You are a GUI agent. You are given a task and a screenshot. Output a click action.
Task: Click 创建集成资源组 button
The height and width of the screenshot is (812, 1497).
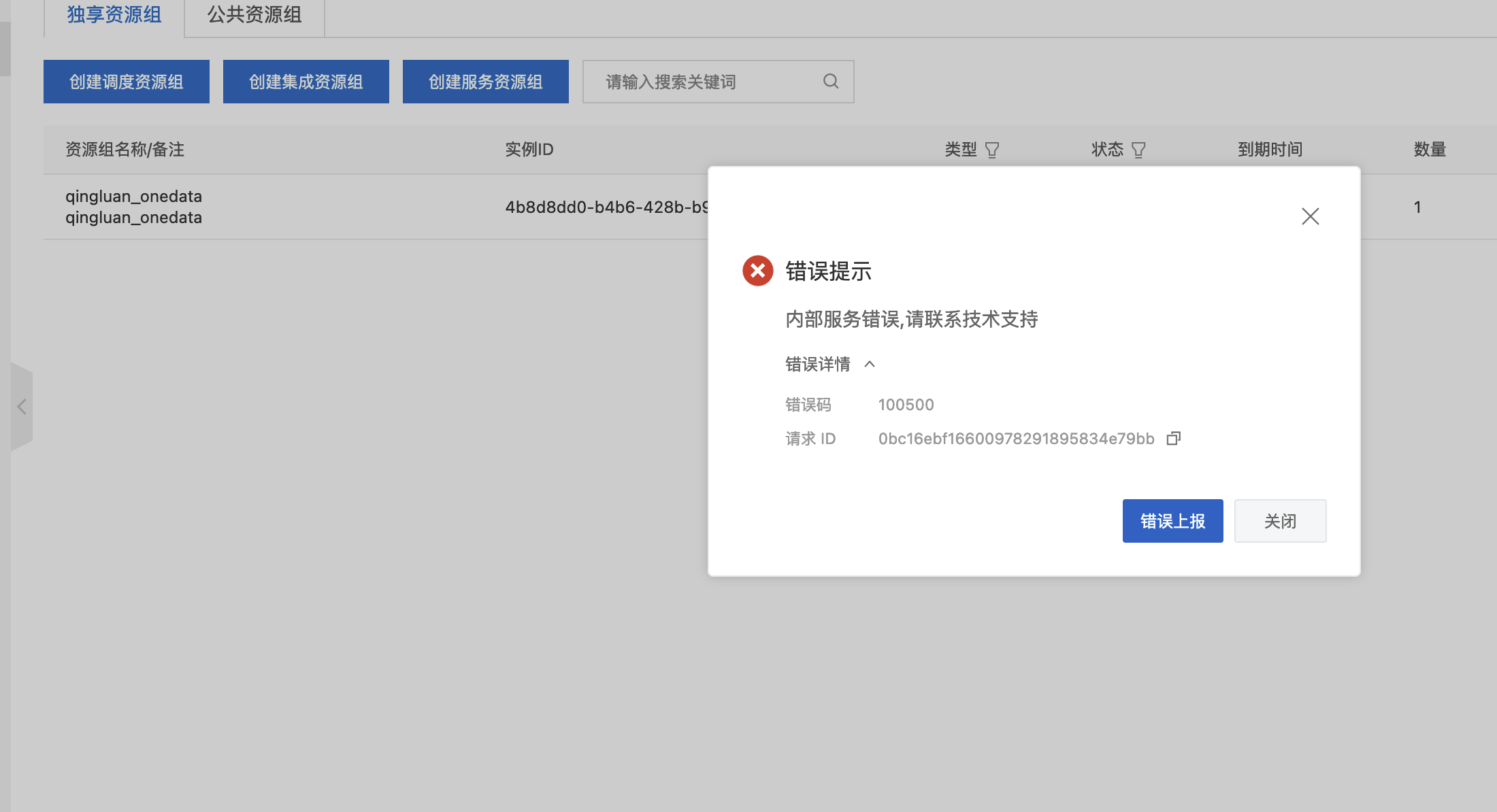pos(306,82)
